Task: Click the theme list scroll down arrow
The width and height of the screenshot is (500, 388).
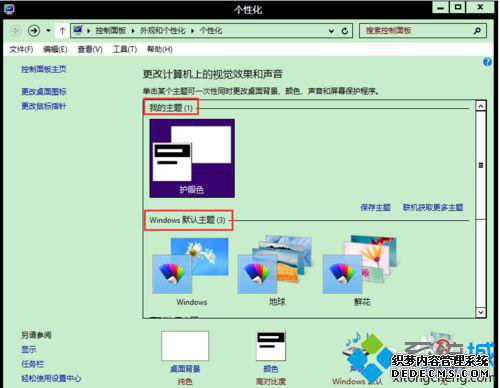Action: click(481, 312)
